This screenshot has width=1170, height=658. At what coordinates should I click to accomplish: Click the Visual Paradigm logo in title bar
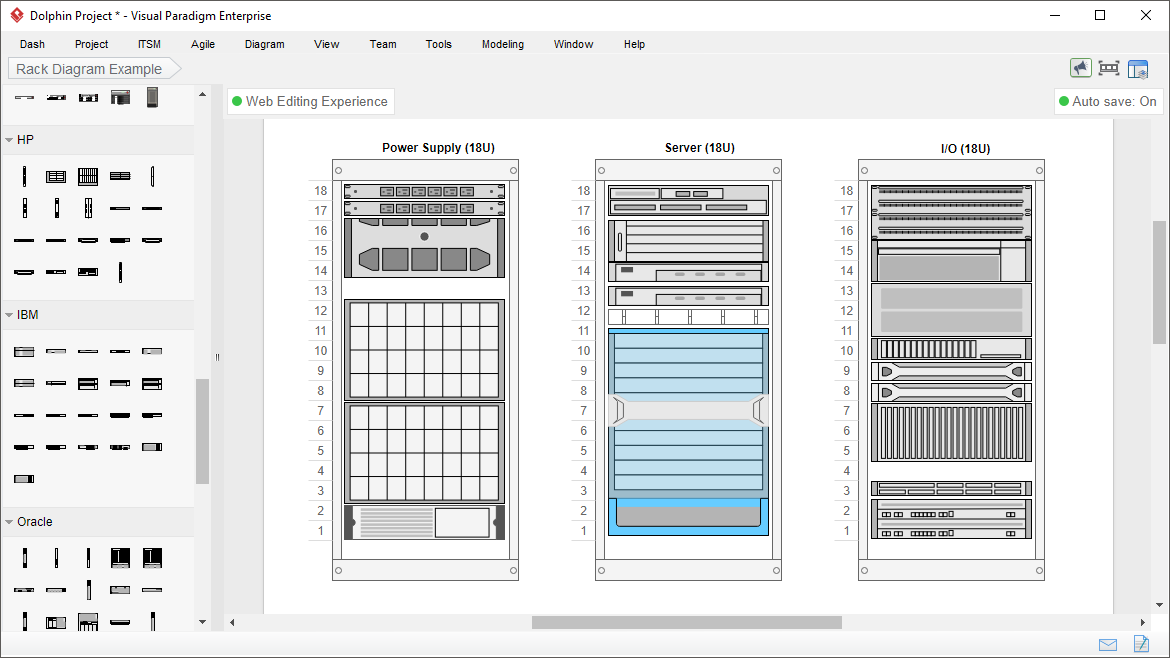16,15
